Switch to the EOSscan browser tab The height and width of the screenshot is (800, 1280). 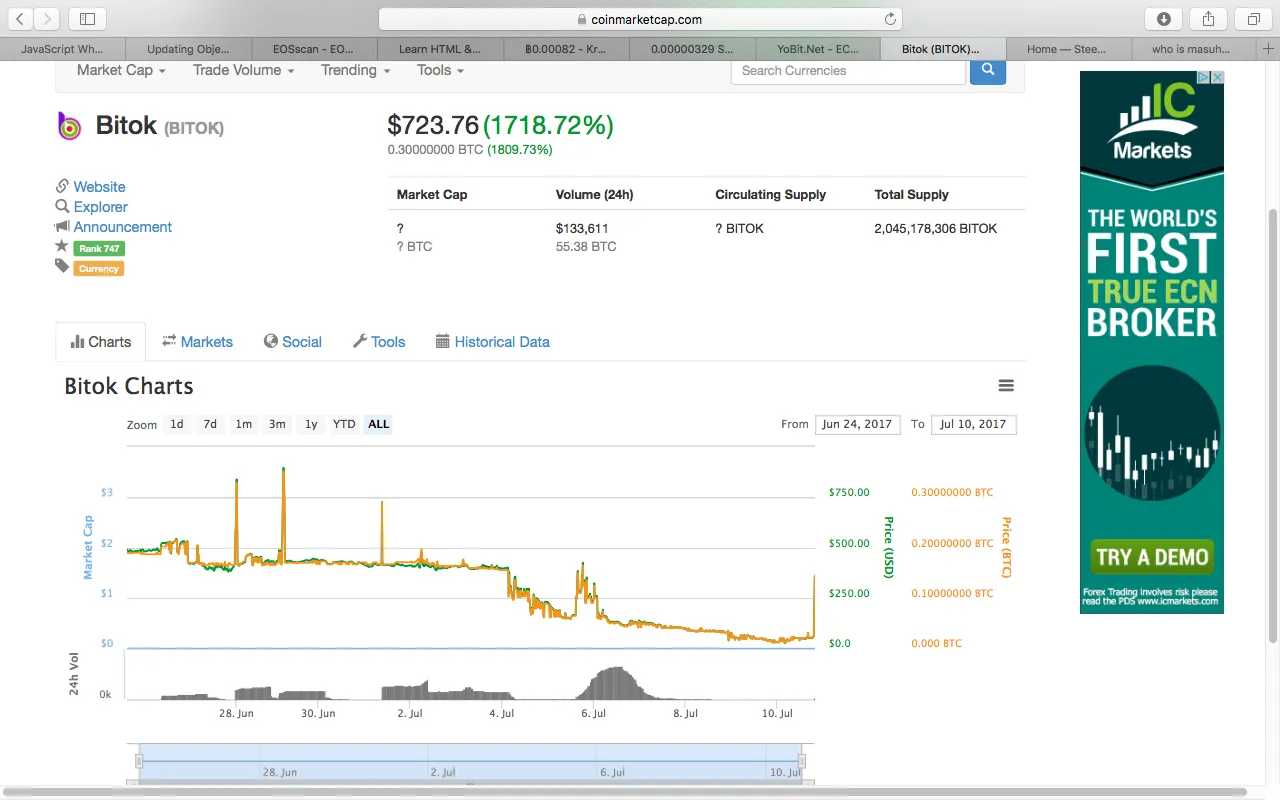click(314, 48)
